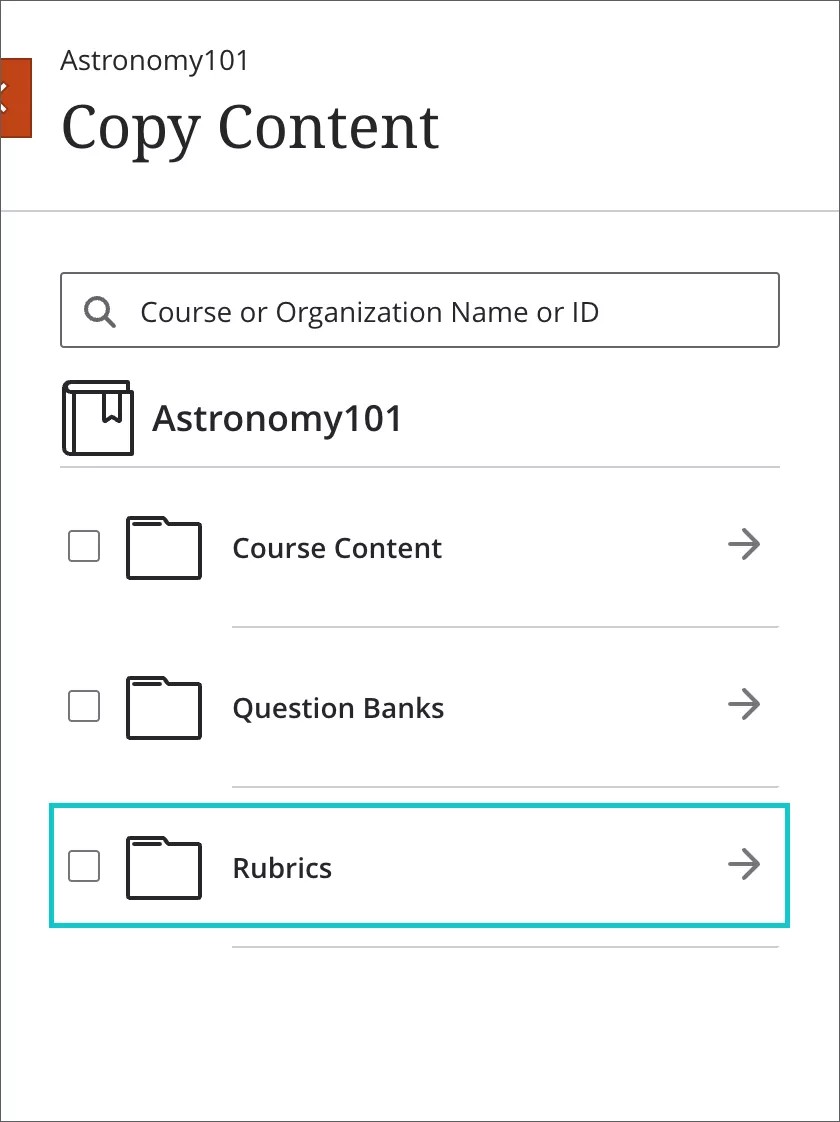Viewport: 840px width, 1122px height.
Task: Select the Question Banks menu row
Action: [337, 708]
